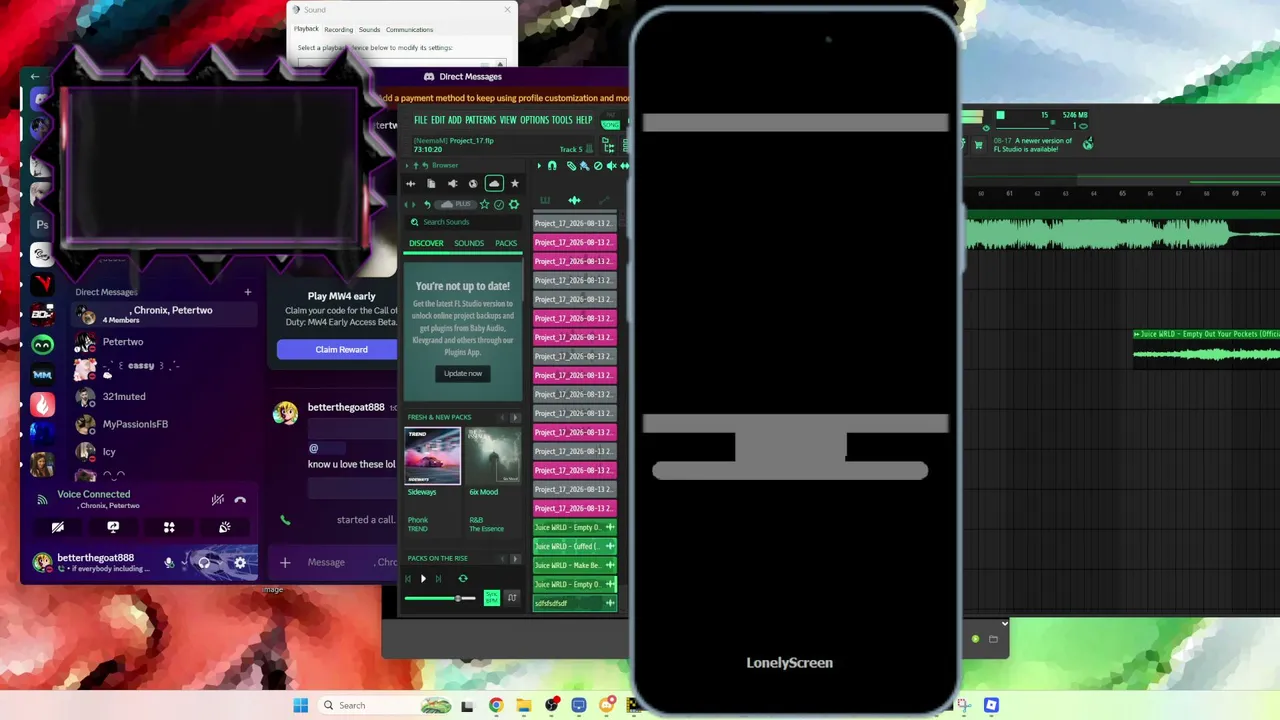This screenshot has height=720, width=1280.
Task: Open Chrome from the Windows taskbar
Action: click(495, 705)
